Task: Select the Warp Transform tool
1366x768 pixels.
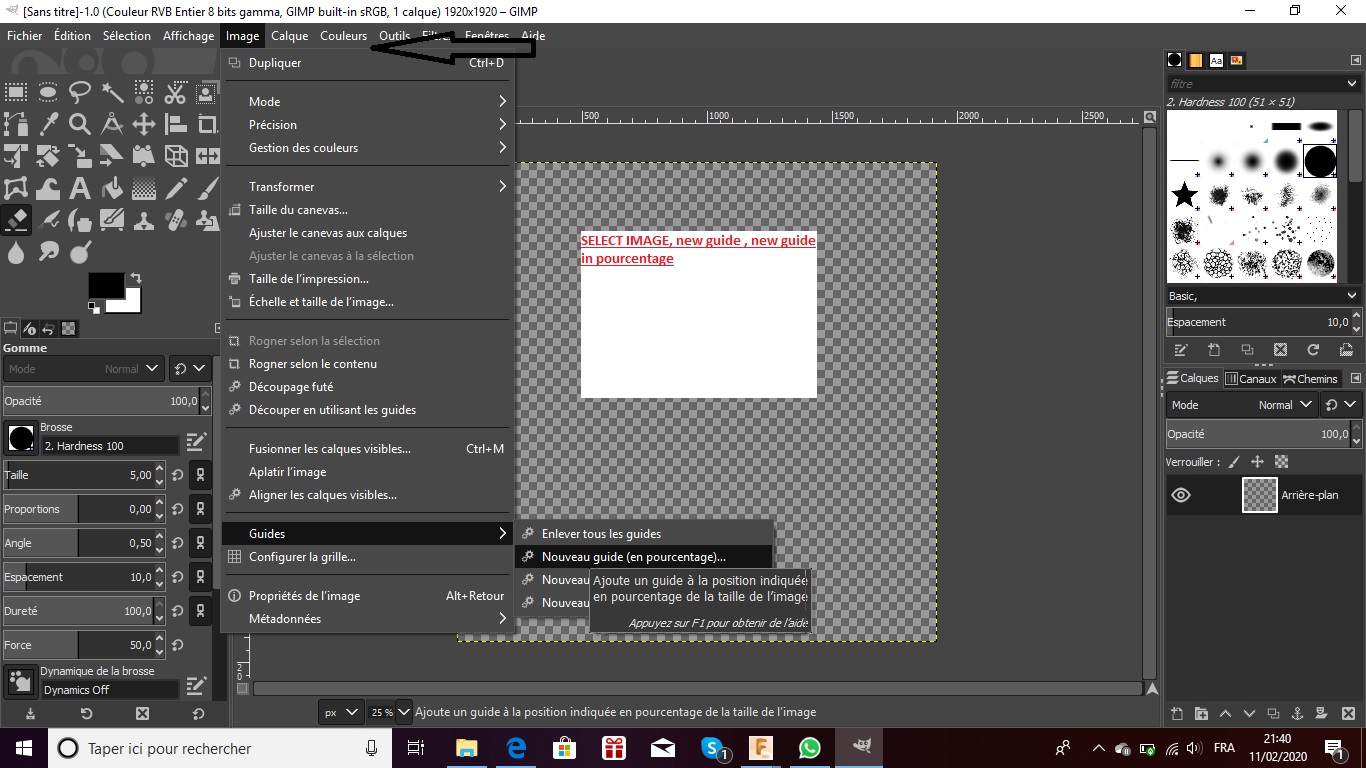Action: [48, 188]
